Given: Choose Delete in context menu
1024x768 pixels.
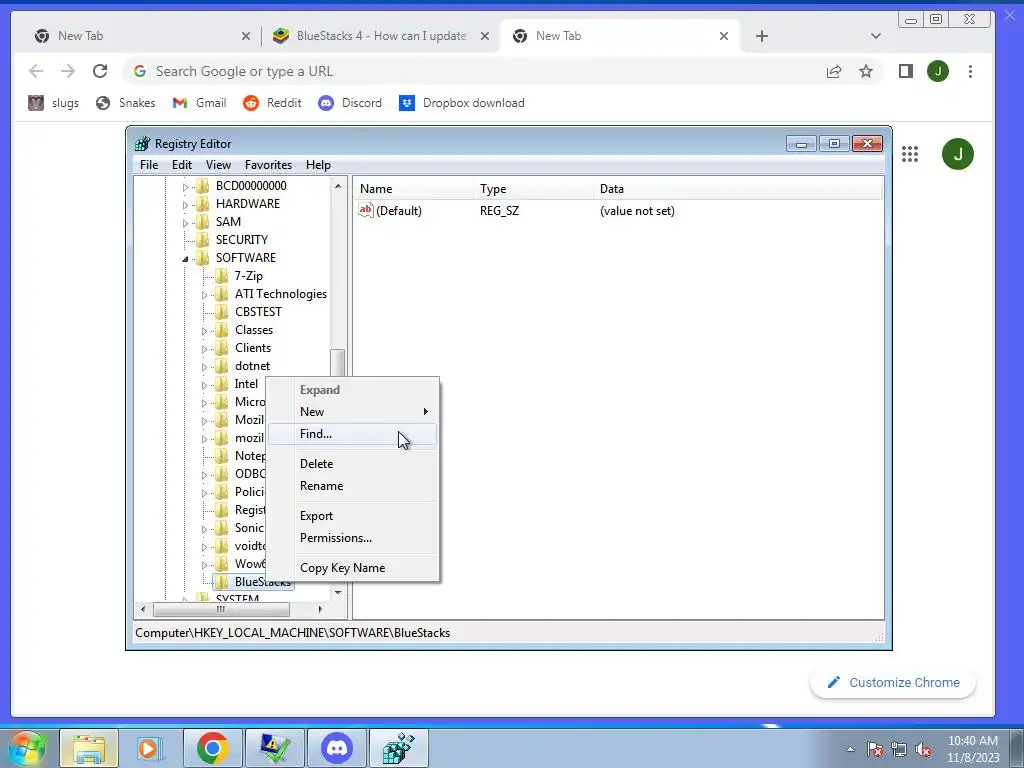Looking at the screenshot, I should [353, 464].
